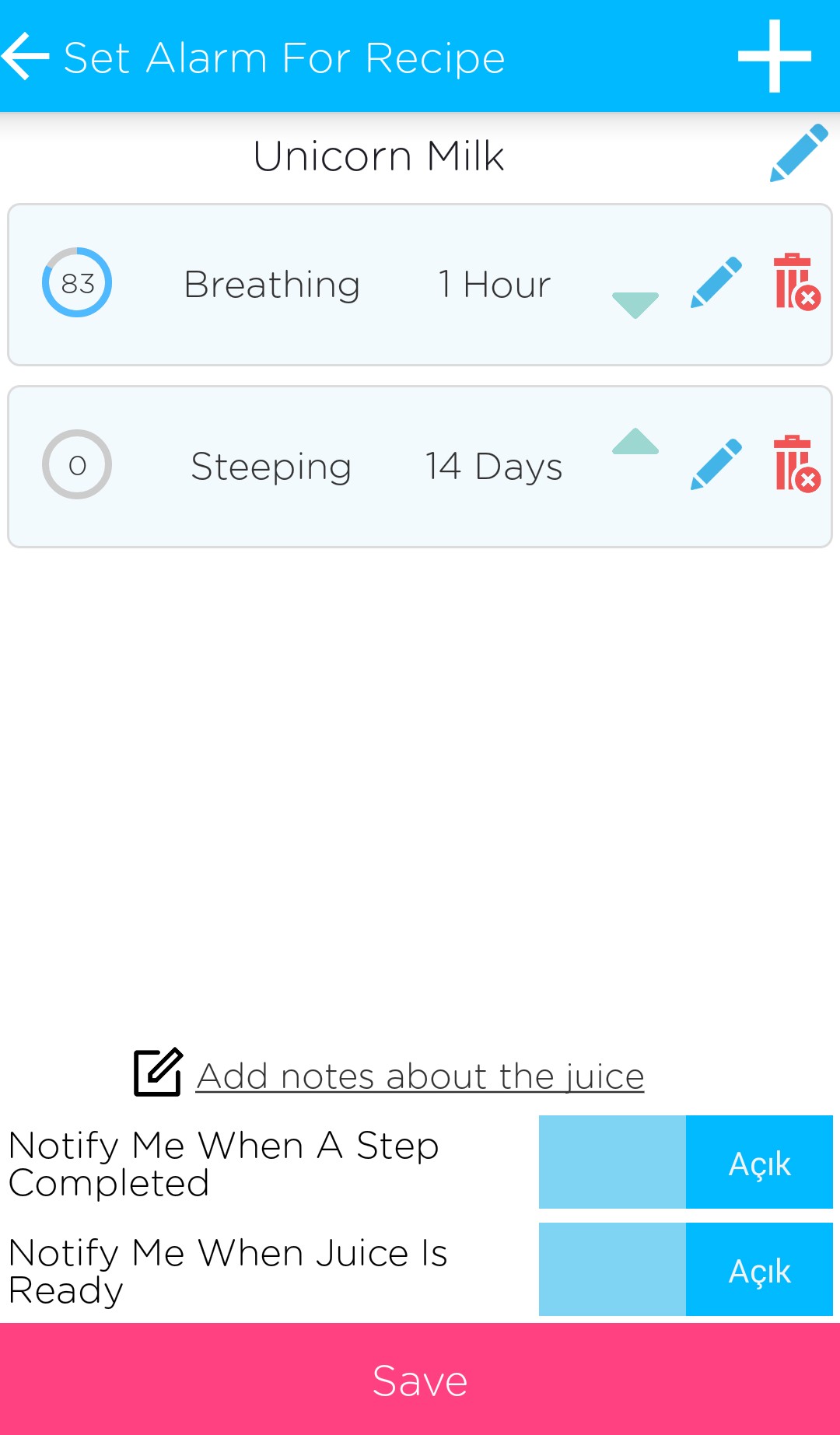Tap the 14 Days duration

click(x=493, y=467)
